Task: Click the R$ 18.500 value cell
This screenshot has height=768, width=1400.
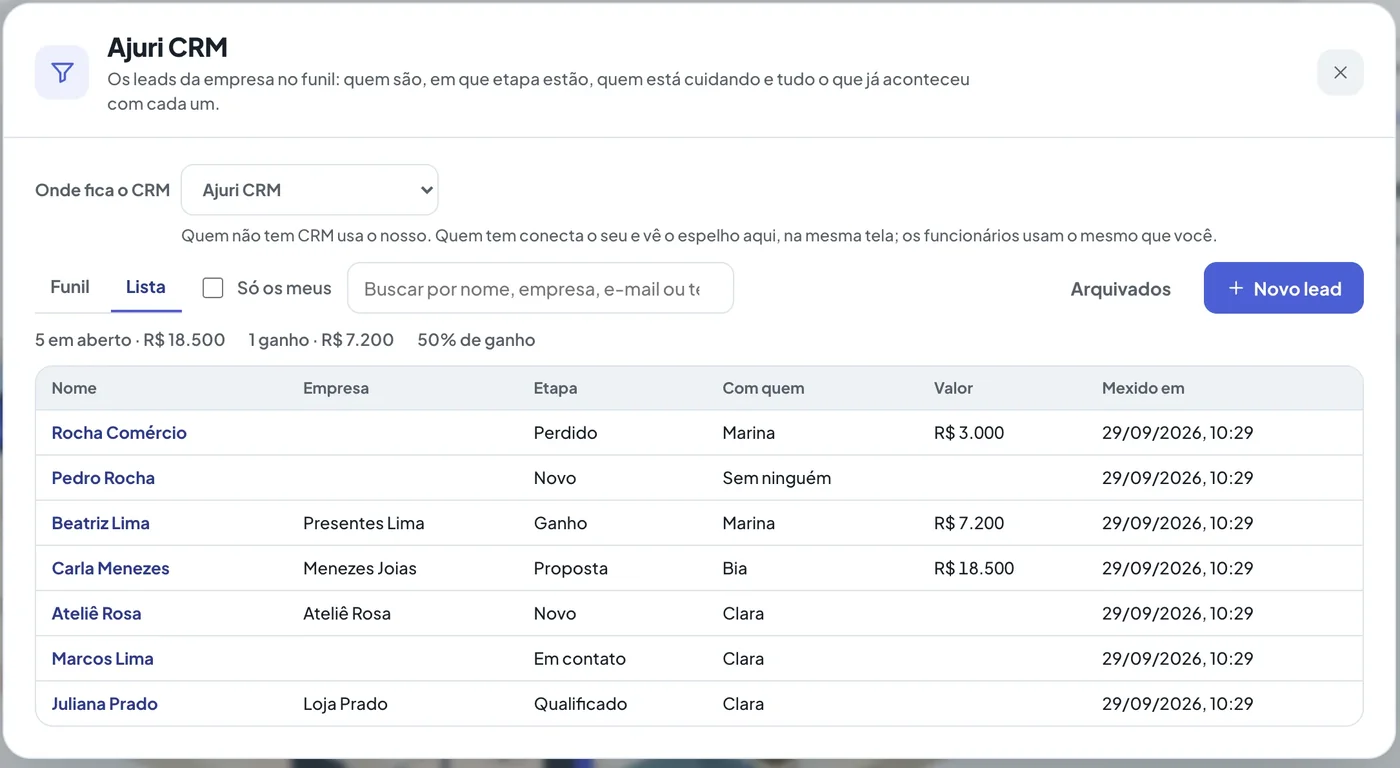Action: [x=974, y=568]
